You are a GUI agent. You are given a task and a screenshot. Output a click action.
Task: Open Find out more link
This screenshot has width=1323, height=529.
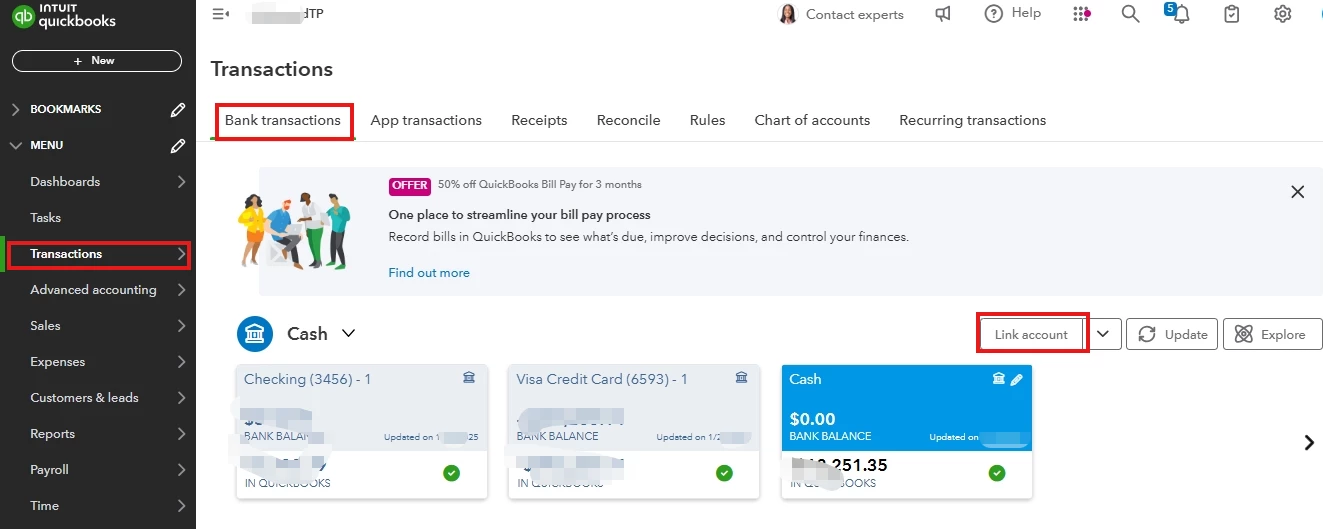(x=429, y=273)
